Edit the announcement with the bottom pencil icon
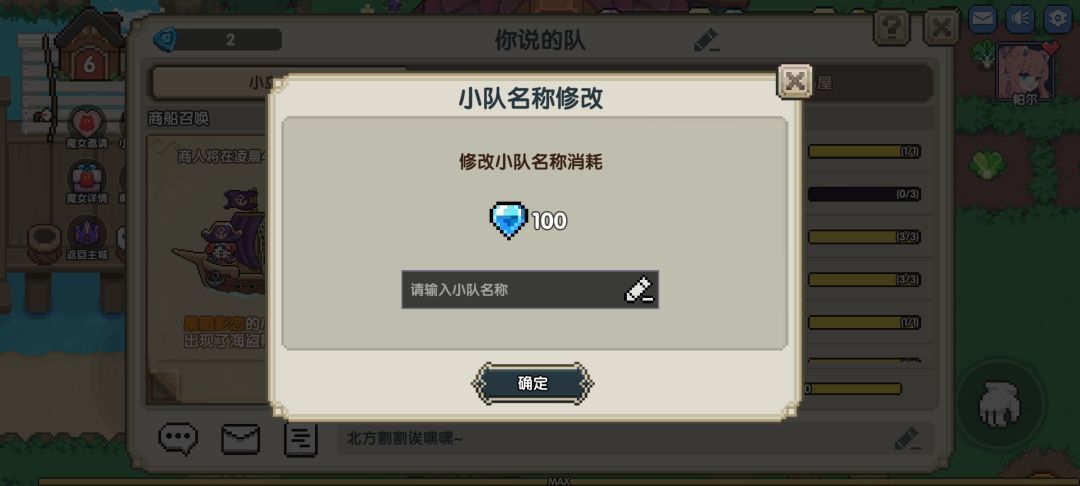The image size is (1080, 486). (x=907, y=439)
